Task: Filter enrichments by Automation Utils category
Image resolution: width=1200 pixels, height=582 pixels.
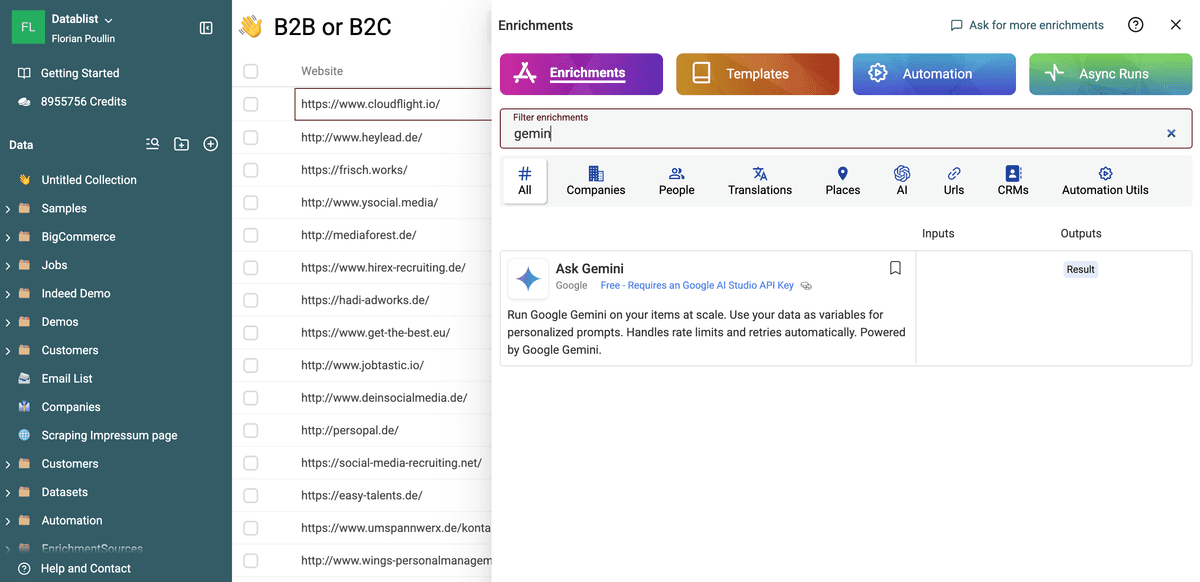Action: click(1105, 181)
